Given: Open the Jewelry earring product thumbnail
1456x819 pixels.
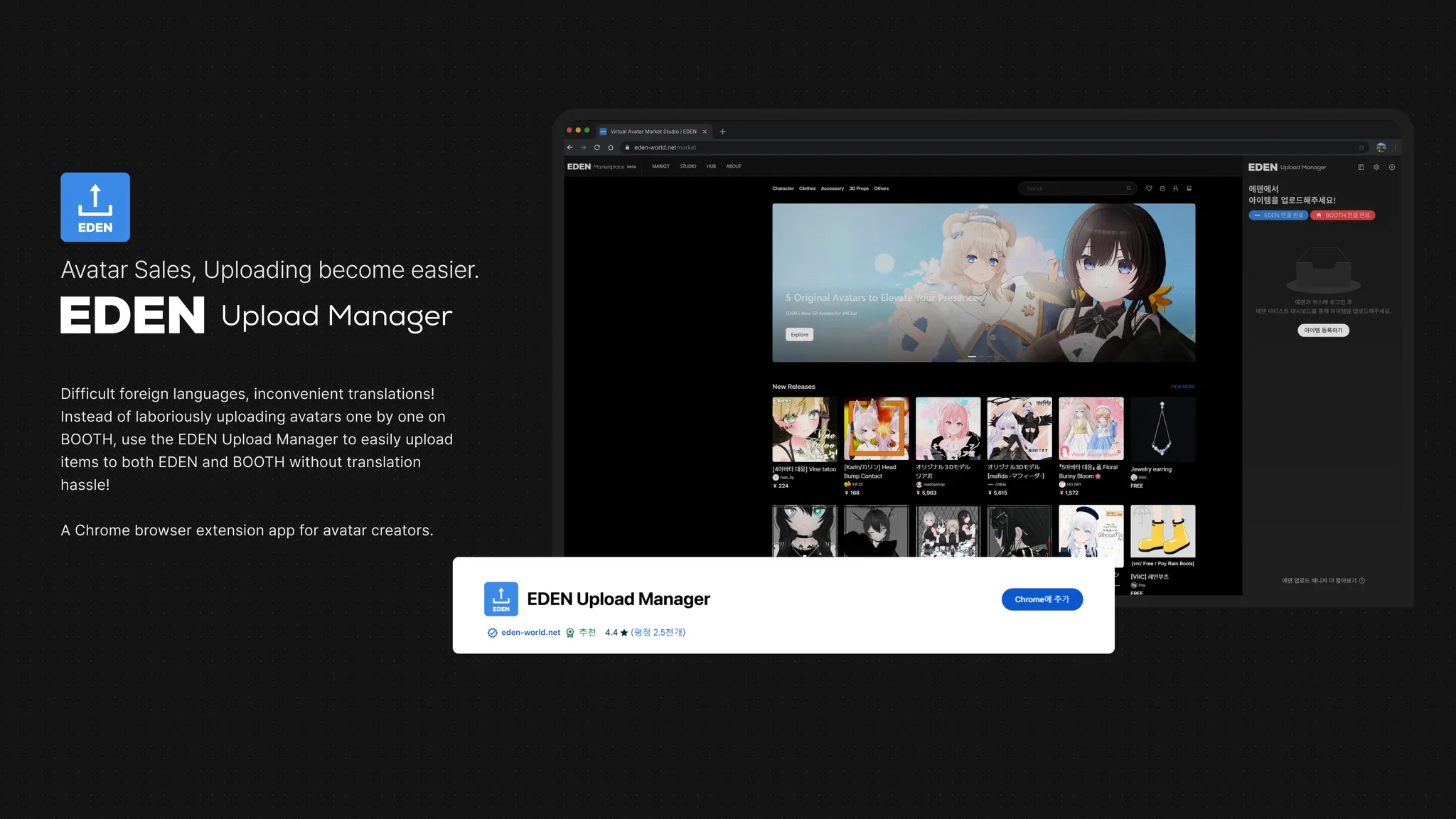Looking at the screenshot, I should pos(1162,429).
